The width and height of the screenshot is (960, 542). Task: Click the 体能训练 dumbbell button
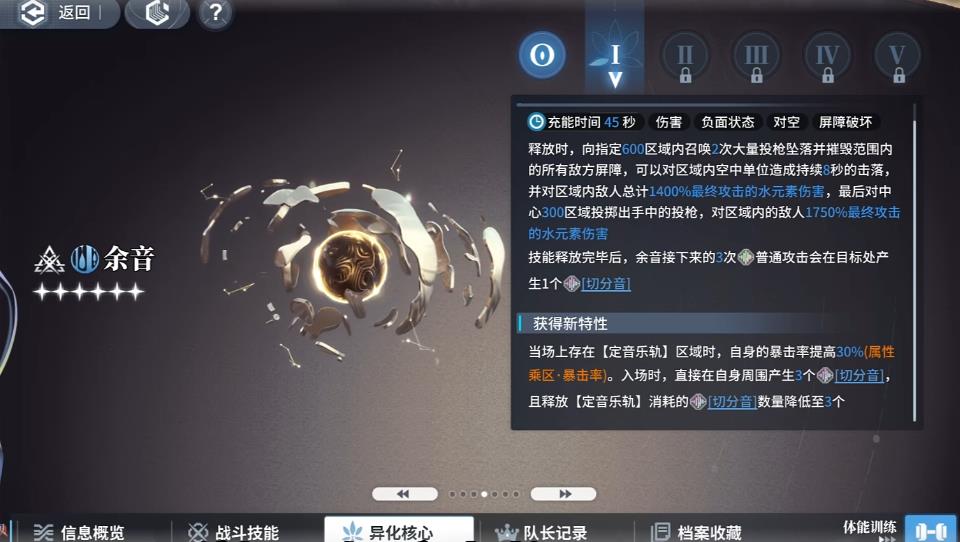pos(931,528)
